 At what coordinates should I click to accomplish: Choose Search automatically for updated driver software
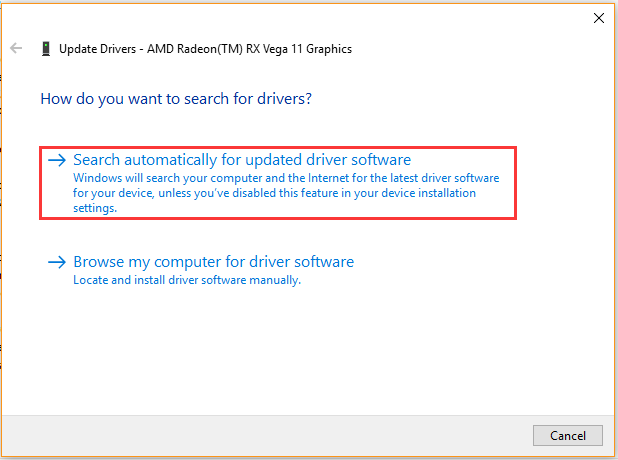278,183
